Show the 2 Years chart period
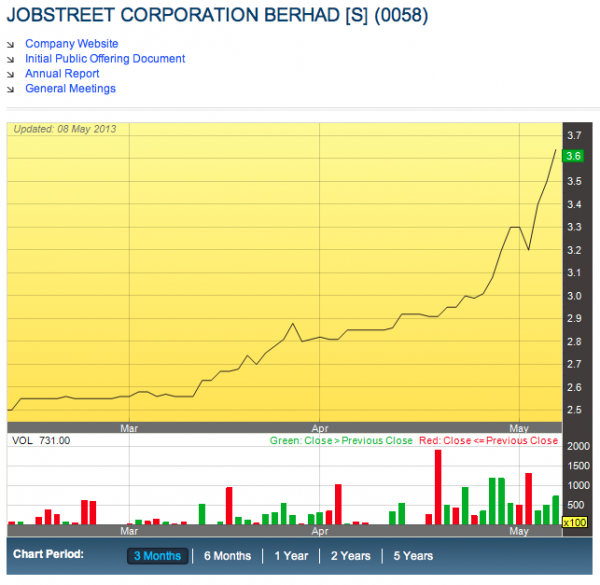 (x=350, y=556)
